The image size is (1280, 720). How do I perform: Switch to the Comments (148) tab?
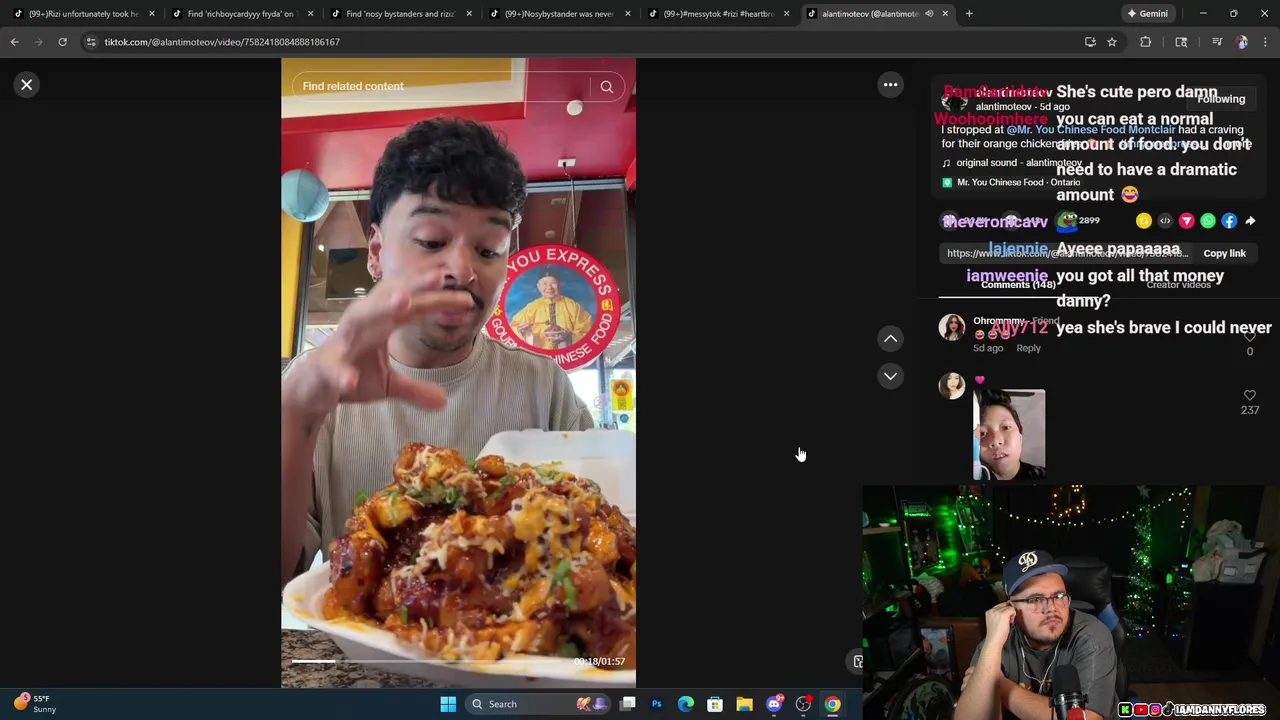[1018, 285]
